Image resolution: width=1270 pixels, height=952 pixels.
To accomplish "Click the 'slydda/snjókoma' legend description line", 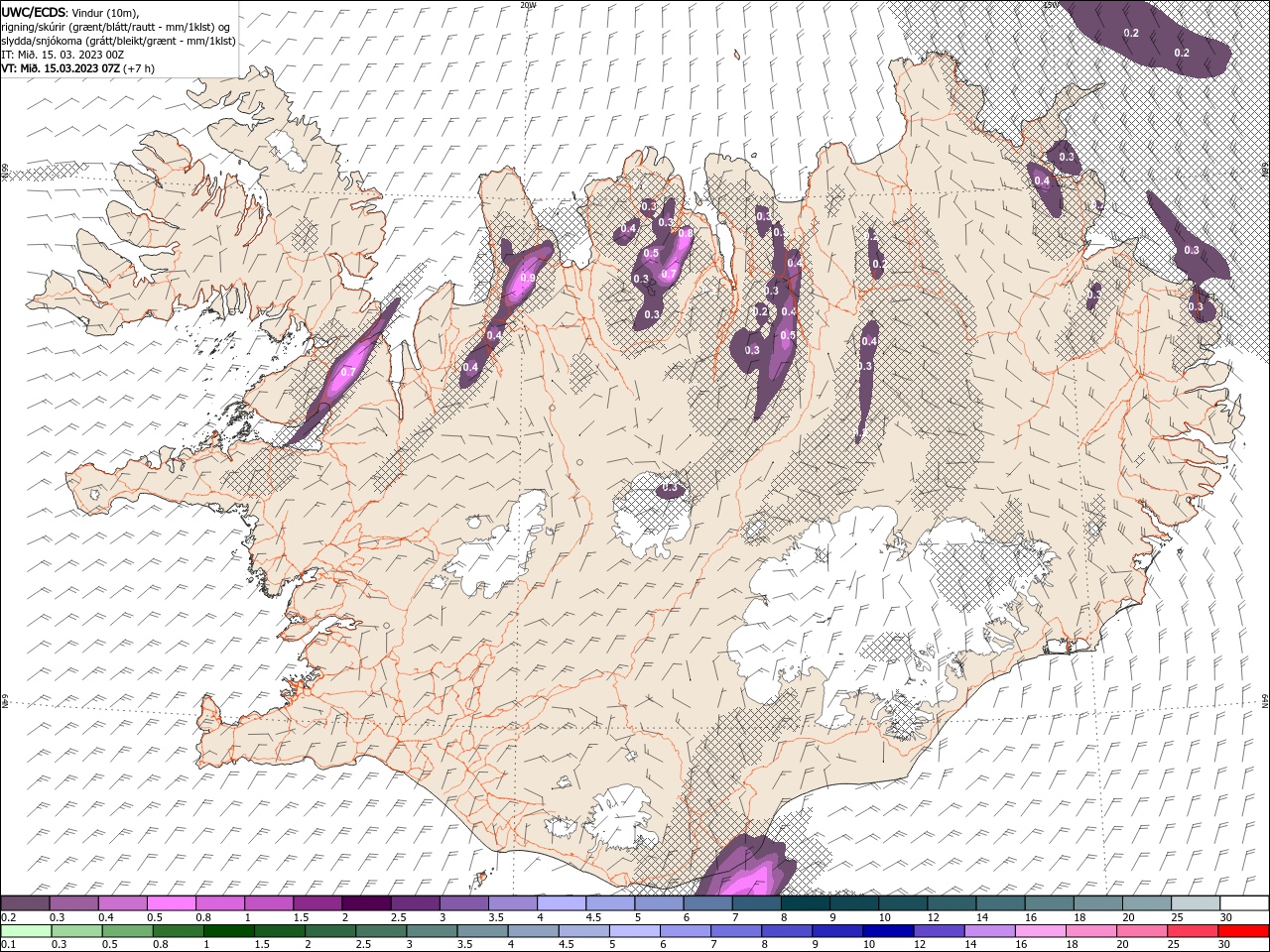I will tap(118, 41).
